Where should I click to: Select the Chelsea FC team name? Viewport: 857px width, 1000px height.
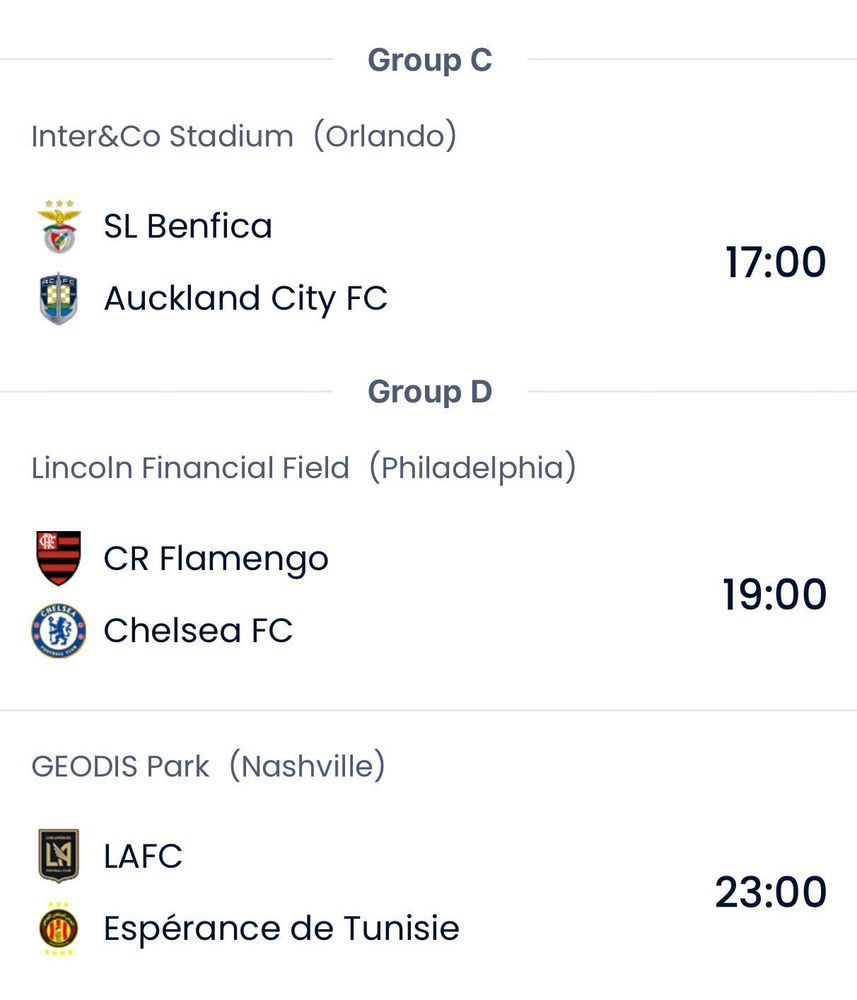click(198, 630)
